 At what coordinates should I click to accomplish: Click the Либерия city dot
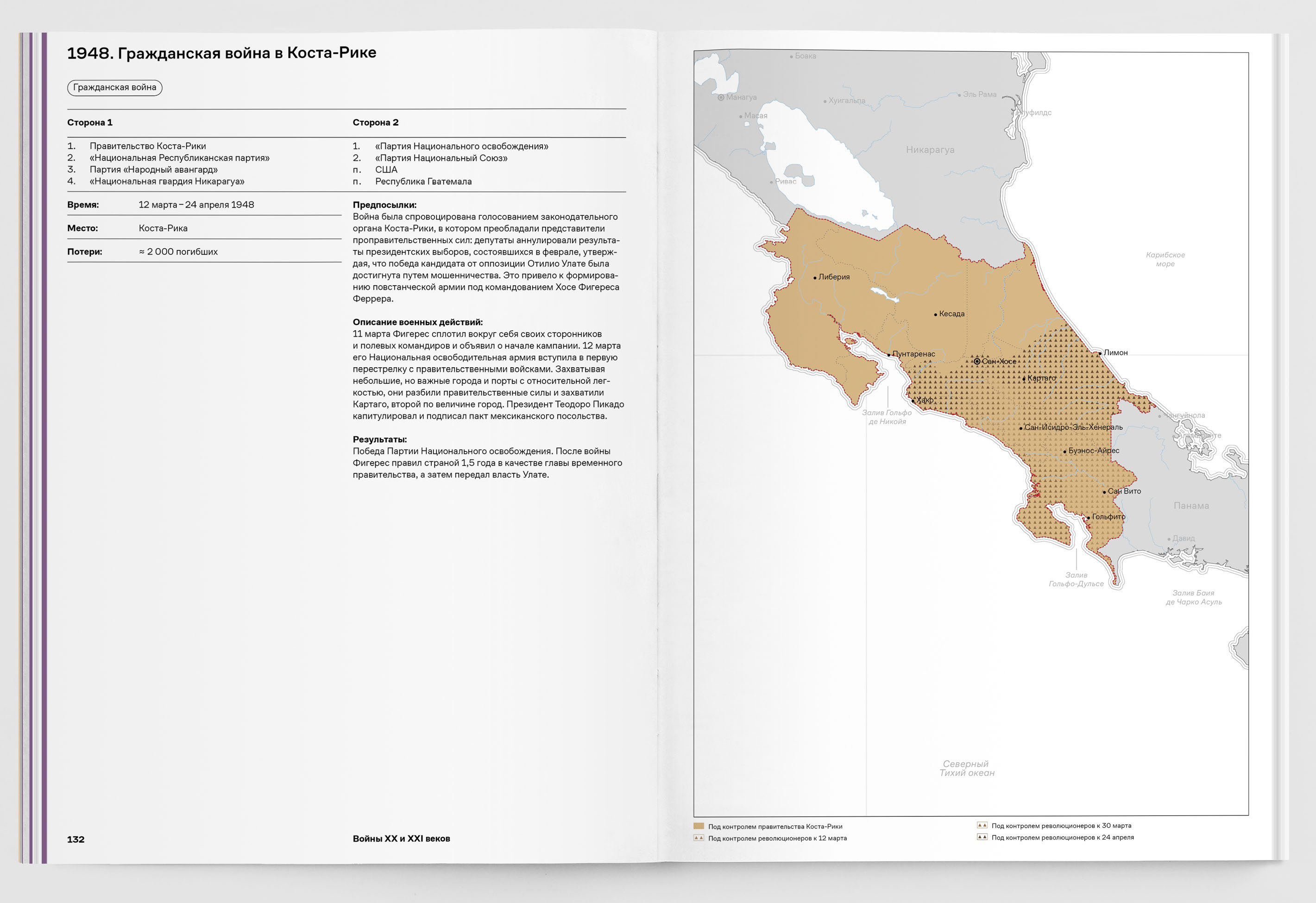(x=815, y=278)
